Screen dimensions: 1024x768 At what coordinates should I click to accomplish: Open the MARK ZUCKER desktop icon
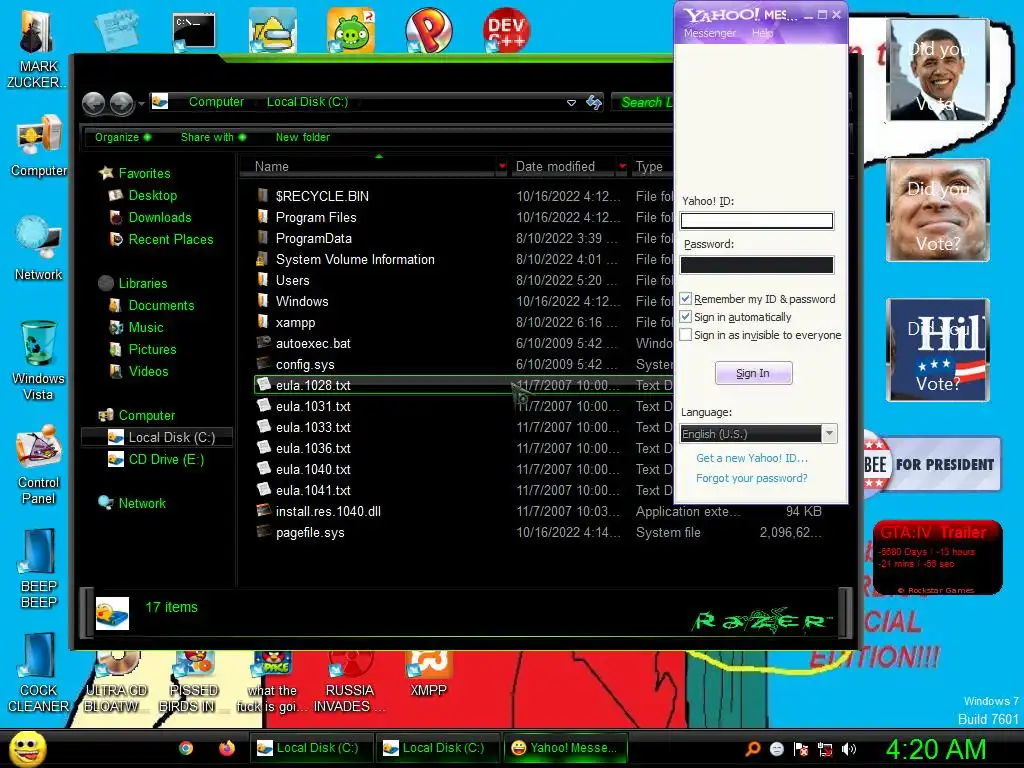(x=35, y=49)
